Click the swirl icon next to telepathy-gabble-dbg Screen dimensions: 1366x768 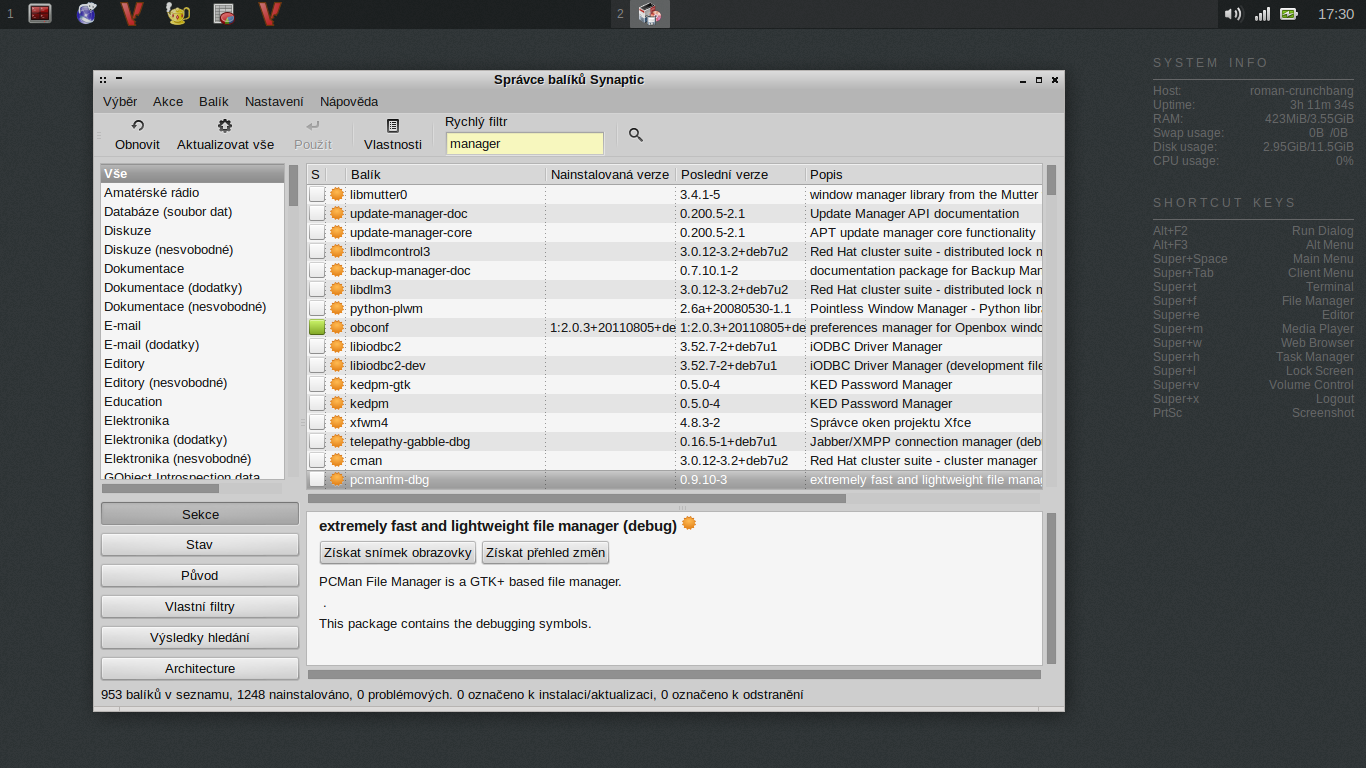337,441
